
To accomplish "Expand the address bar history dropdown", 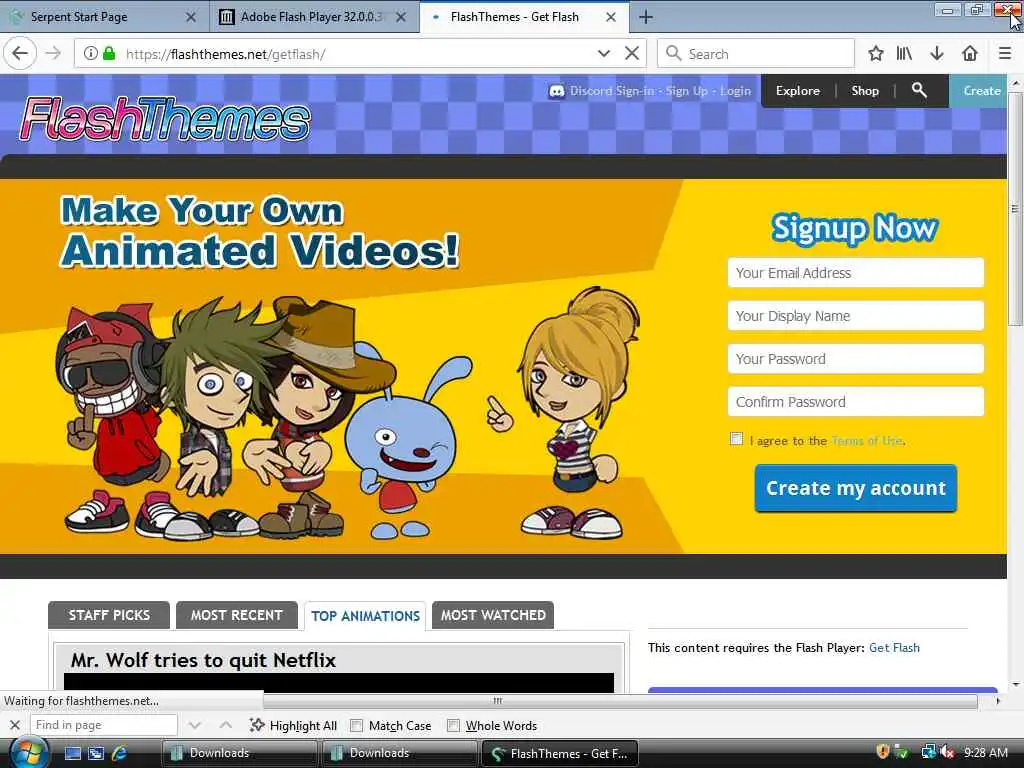I will [603, 54].
